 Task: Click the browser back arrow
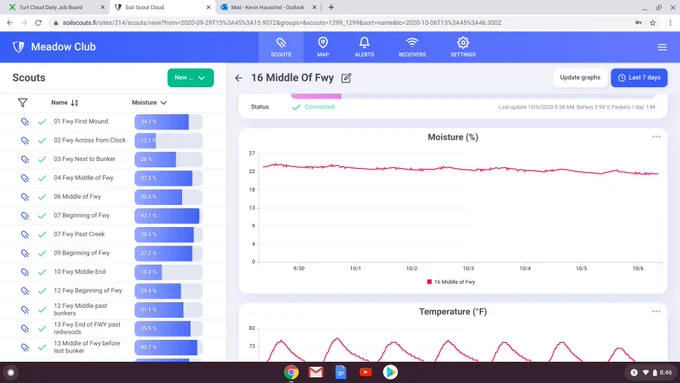(10, 23)
